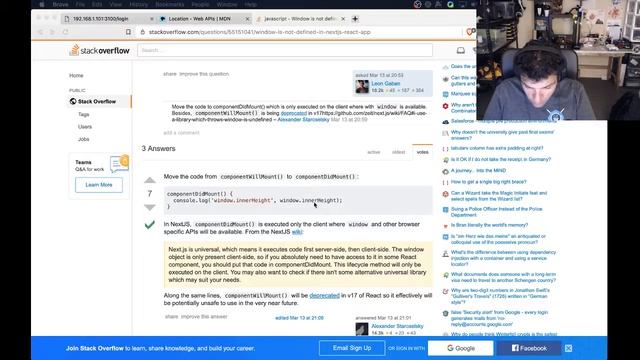Open edited Mar 13 at 21:09 link
The width and height of the screenshot is (640, 360).
pyautogui.click(x=299, y=318)
